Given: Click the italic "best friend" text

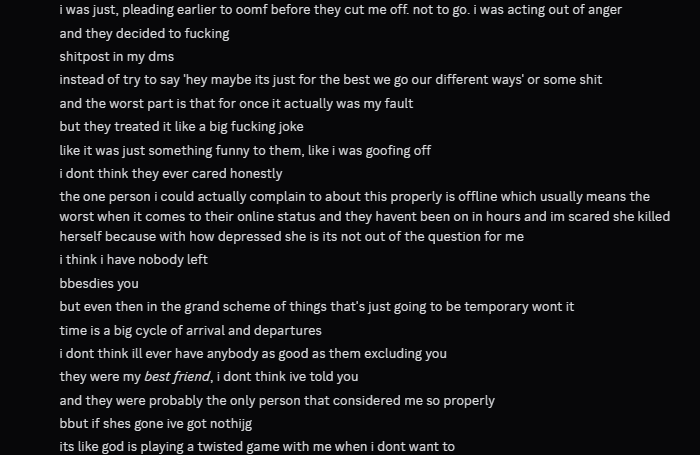Looking at the screenshot, I should click(177, 377).
